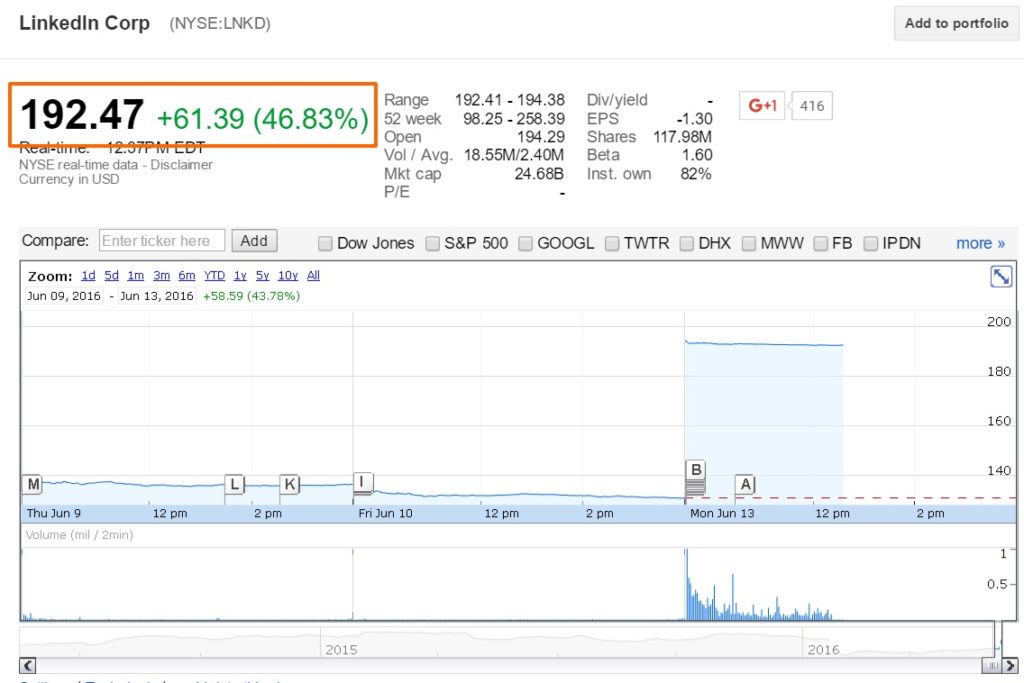Click the chart expand/fullscreen icon
The height and width of the screenshot is (683, 1024).
click(x=1000, y=277)
